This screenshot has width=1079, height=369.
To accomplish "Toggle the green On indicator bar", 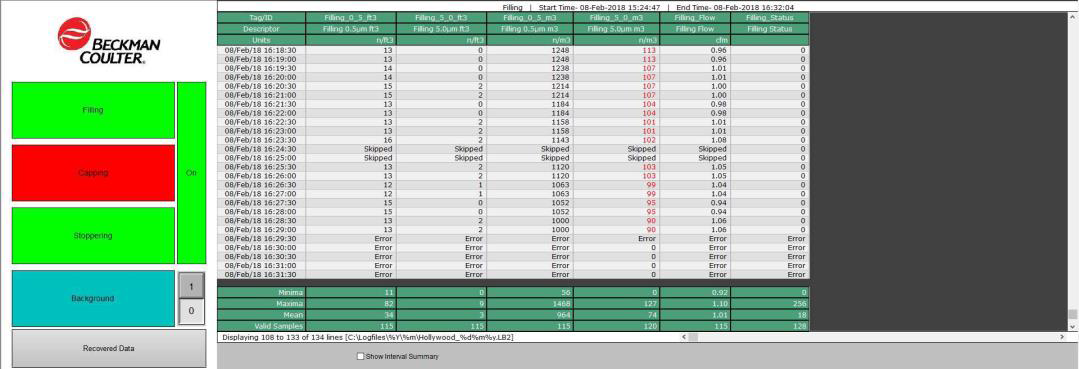I will (x=191, y=173).
